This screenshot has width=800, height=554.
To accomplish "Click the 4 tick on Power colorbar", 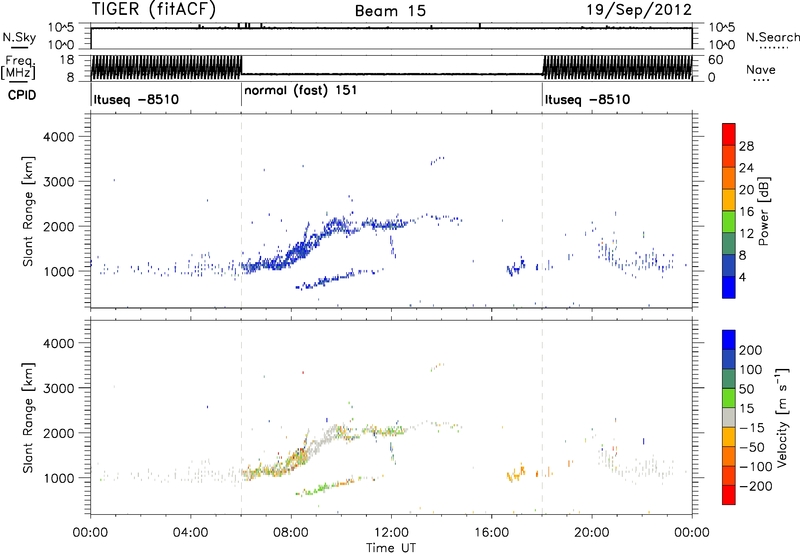I will point(742,278).
